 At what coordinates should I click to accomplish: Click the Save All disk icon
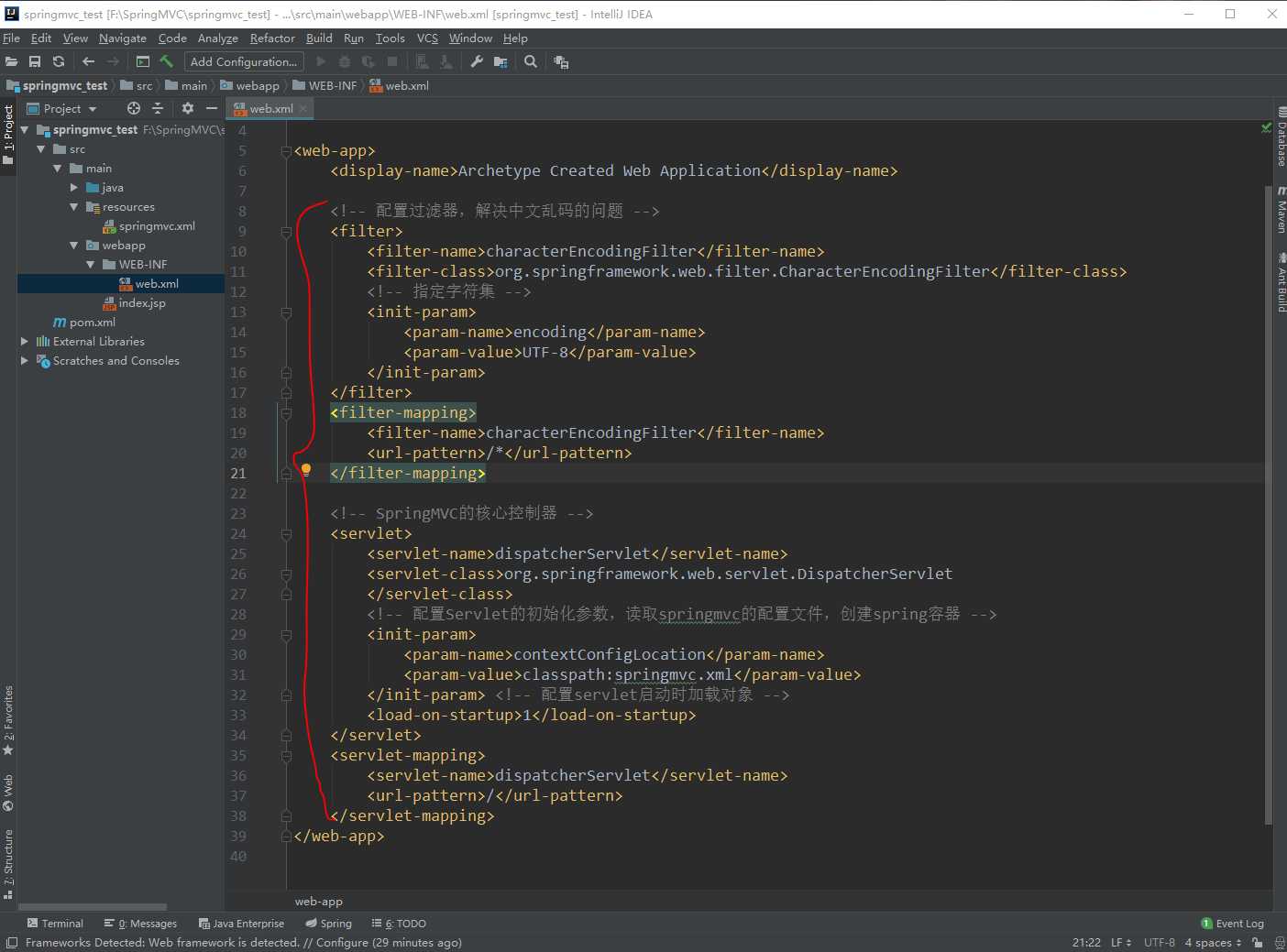pyautogui.click(x=35, y=61)
